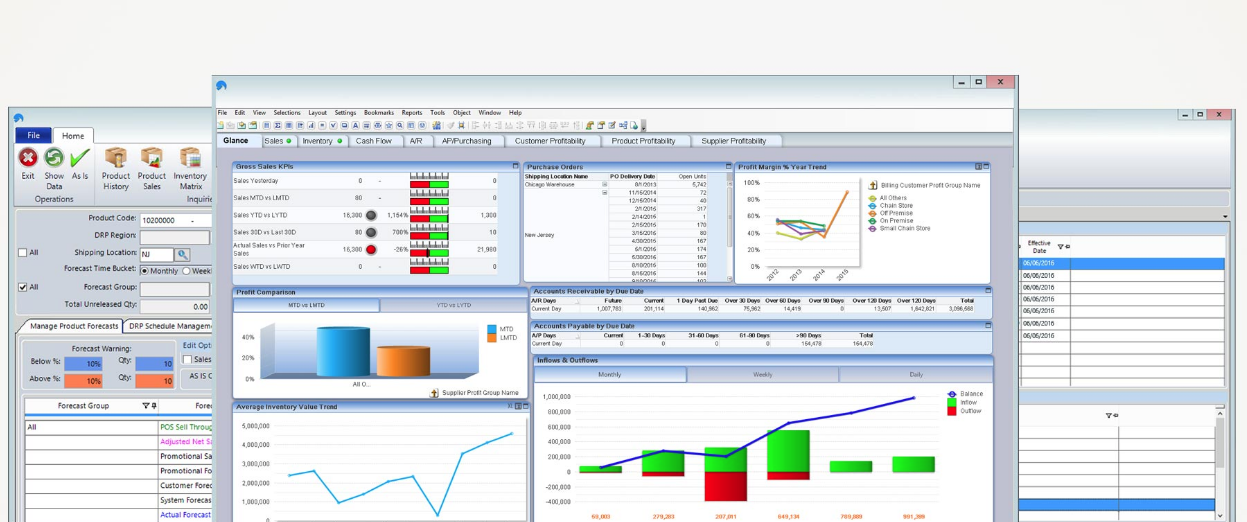This screenshot has height=522, width=1247.
Task: Click the Supplier Profit Group Name cycle icon
Action: coord(435,393)
